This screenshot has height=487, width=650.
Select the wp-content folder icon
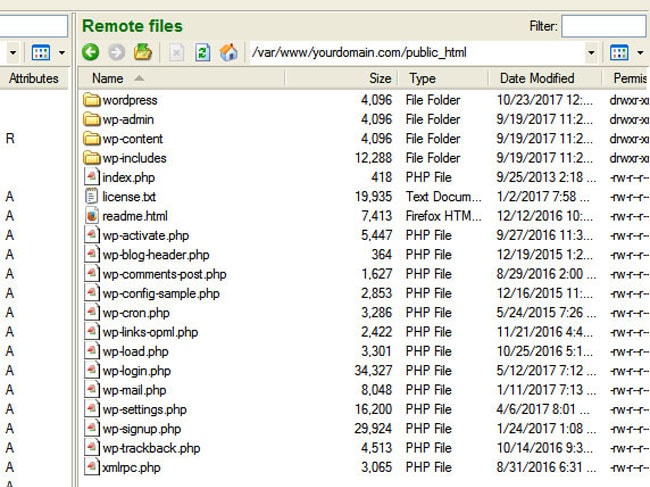click(x=92, y=138)
